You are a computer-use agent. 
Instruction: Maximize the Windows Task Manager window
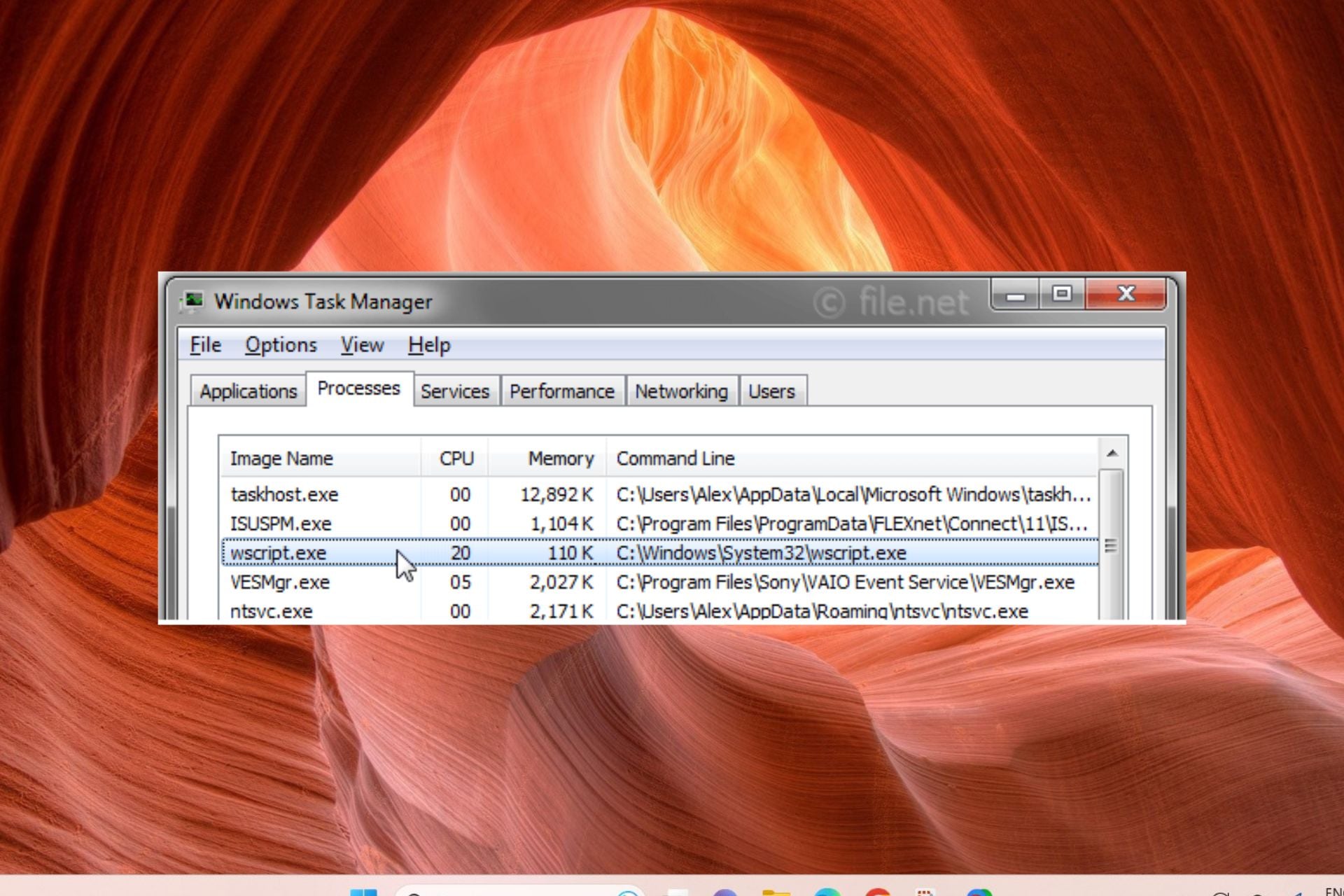(1062, 294)
